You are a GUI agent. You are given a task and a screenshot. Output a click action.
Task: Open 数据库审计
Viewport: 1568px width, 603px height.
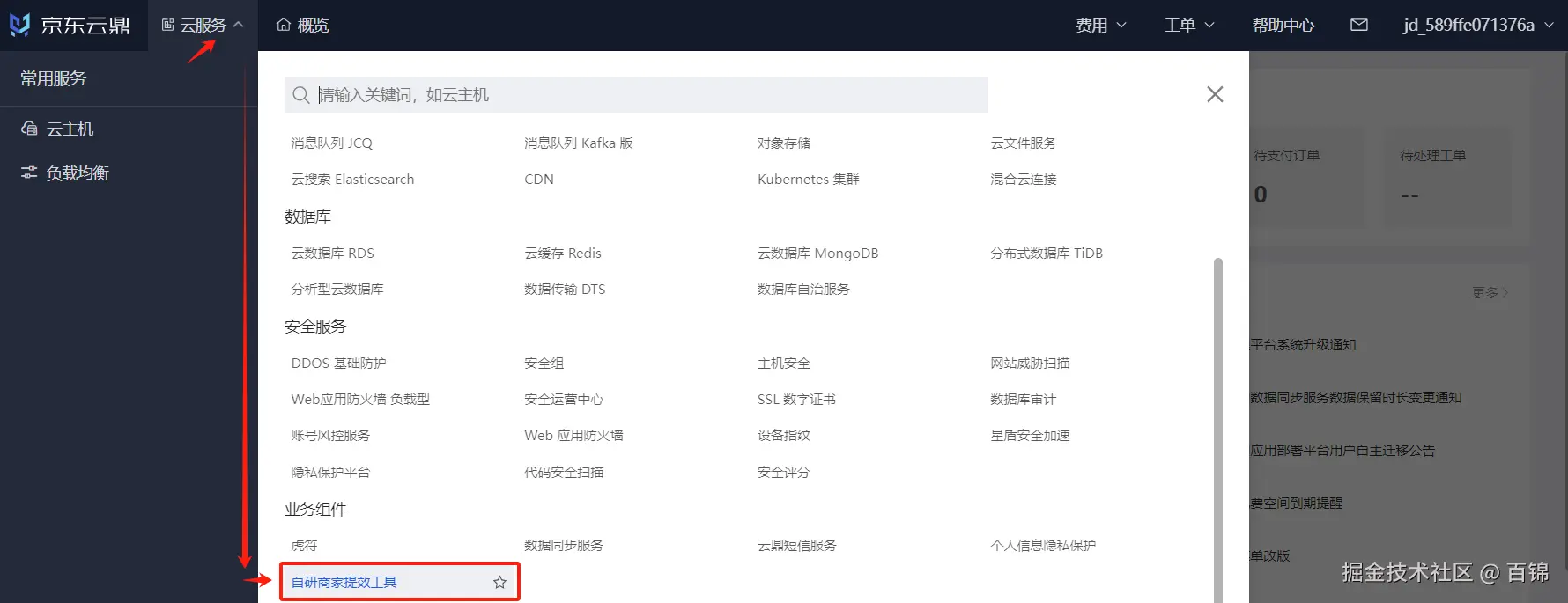tap(1024, 400)
